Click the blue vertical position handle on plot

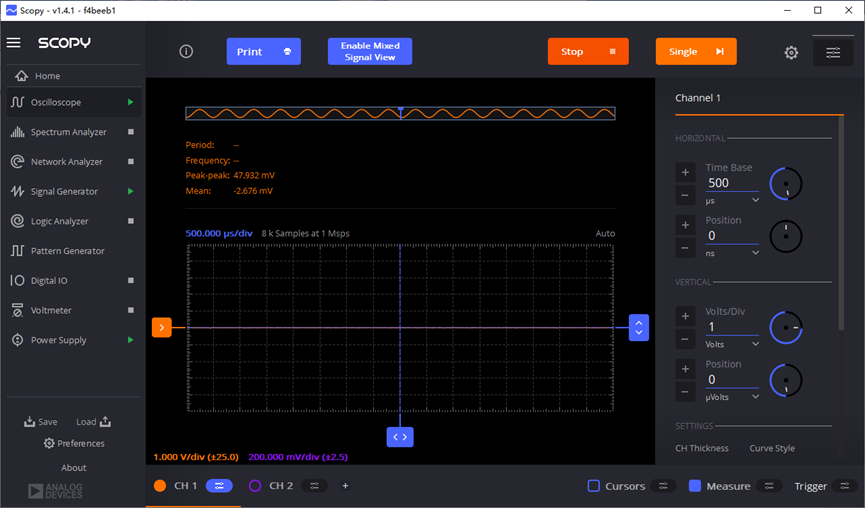(639, 328)
